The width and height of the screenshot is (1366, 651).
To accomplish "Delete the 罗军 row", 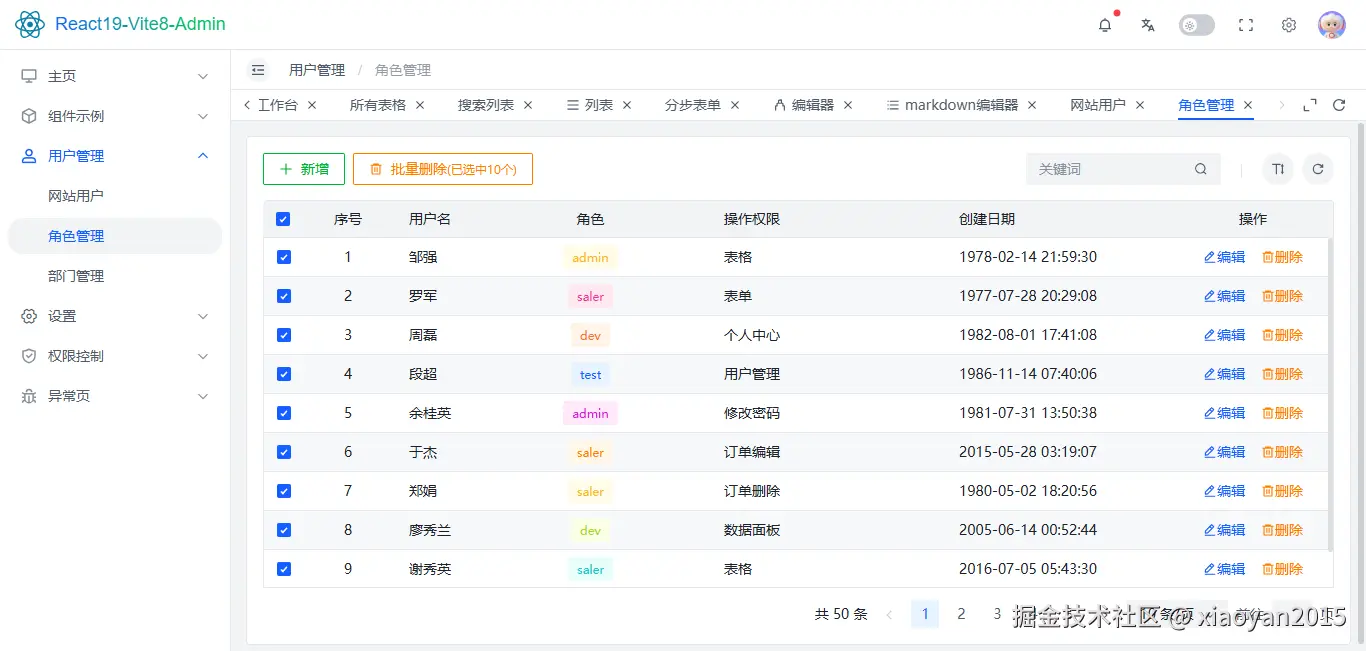I will [x=1283, y=296].
